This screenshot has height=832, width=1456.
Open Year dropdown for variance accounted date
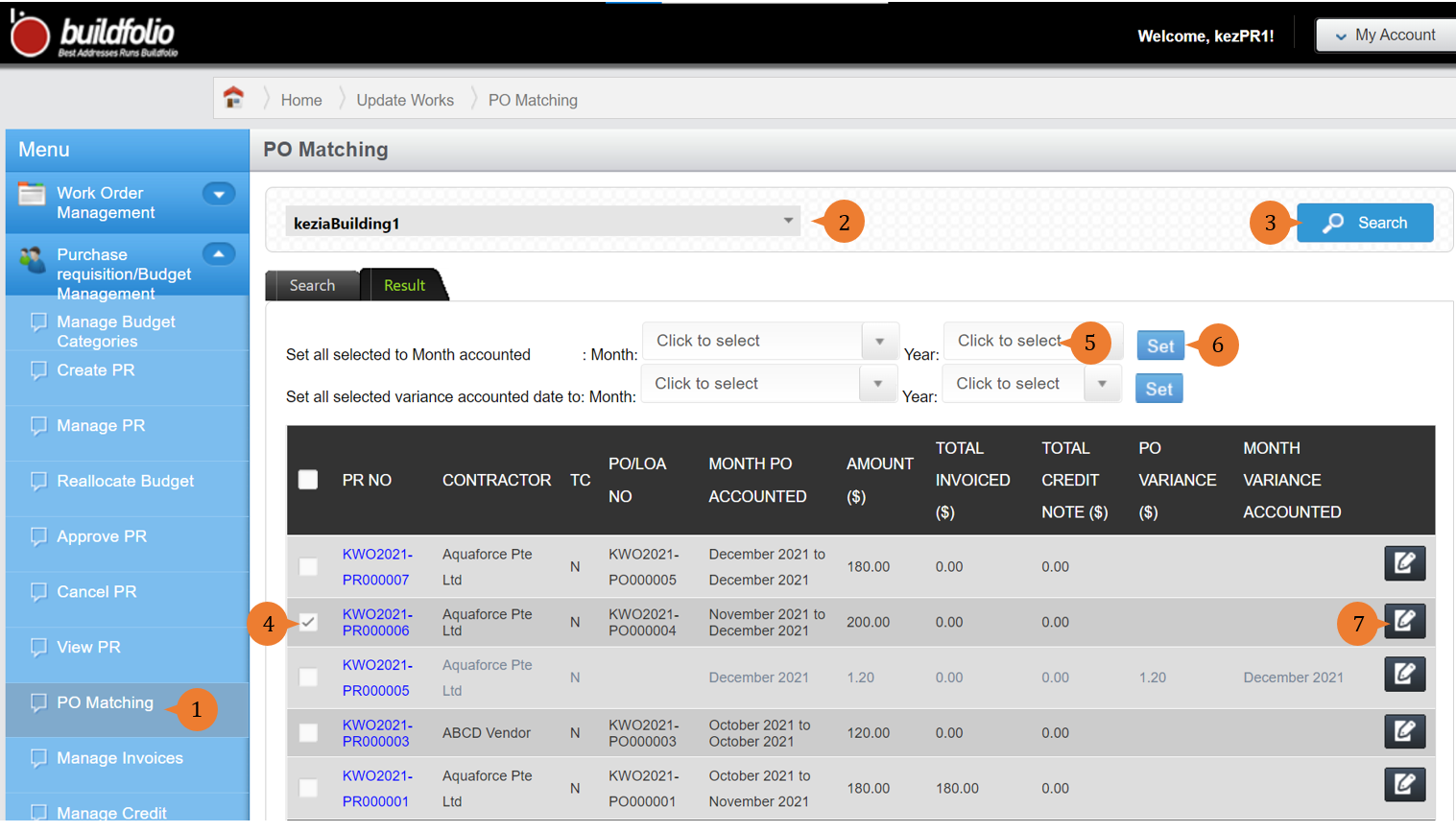(x=1032, y=383)
